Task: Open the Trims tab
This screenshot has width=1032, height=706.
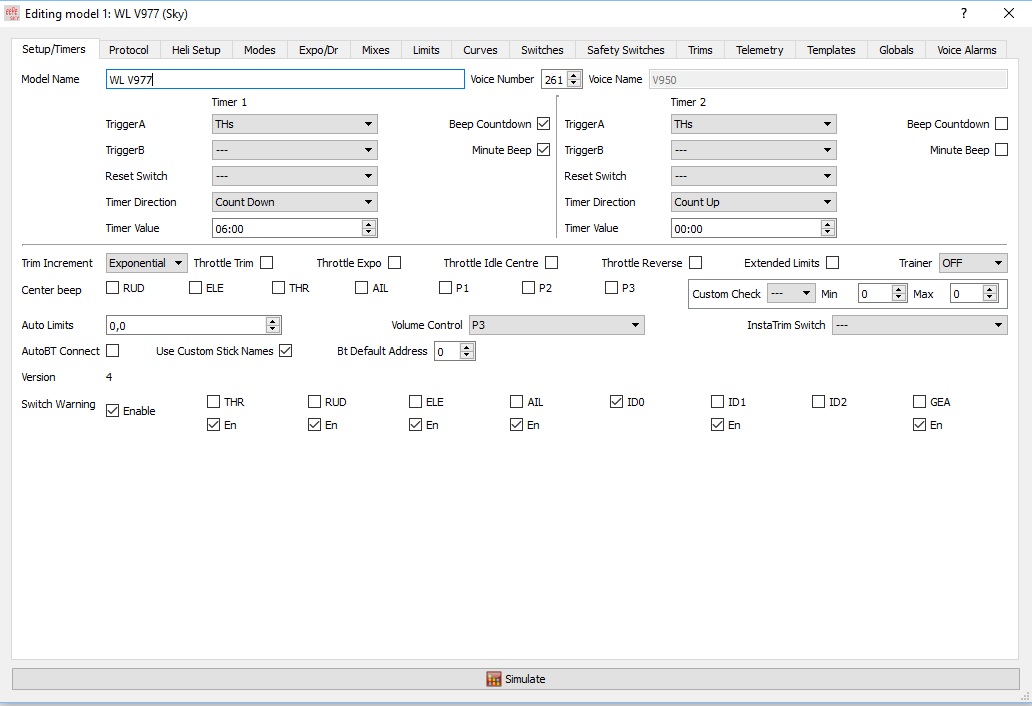Action: pyautogui.click(x=700, y=50)
